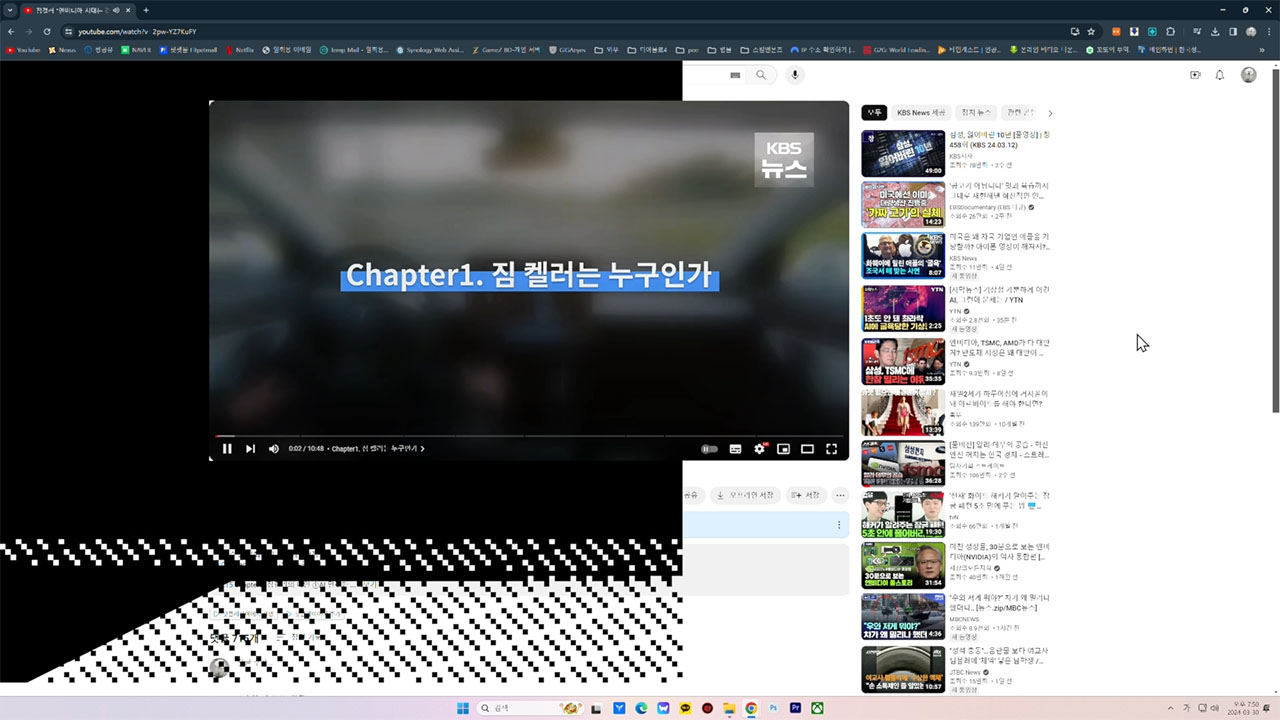Toggle the autoplay switch in player
Image resolution: width=1280 pixels, height=720 pixels.
(x=709, y=449)
